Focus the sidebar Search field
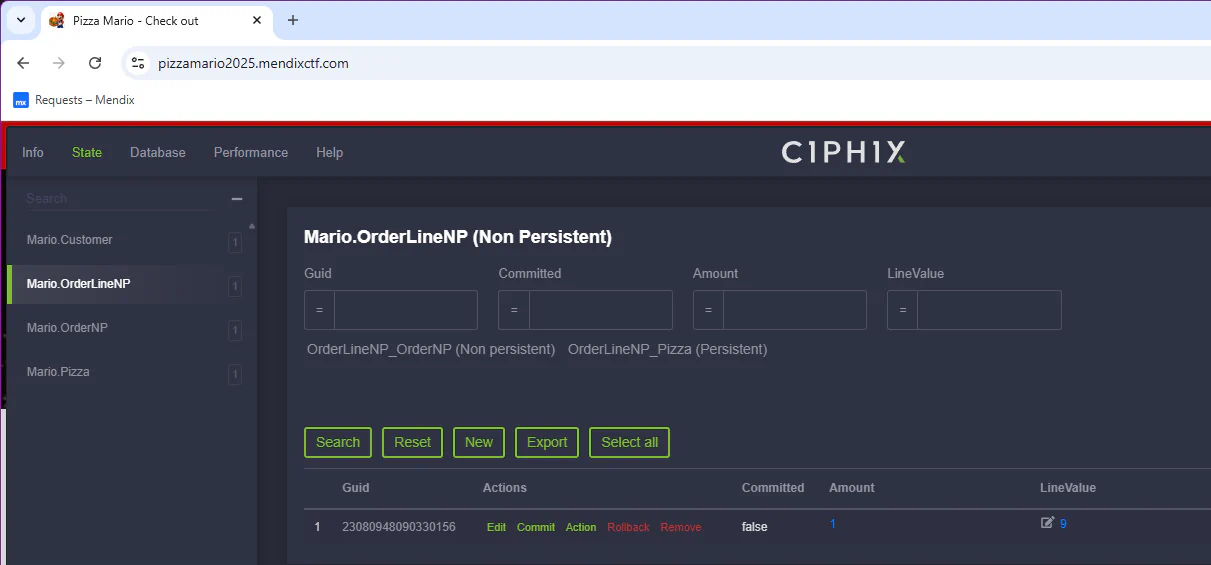Image resolution: width=1211 pixels, height=565 pixels. click(x=117, y=198)
